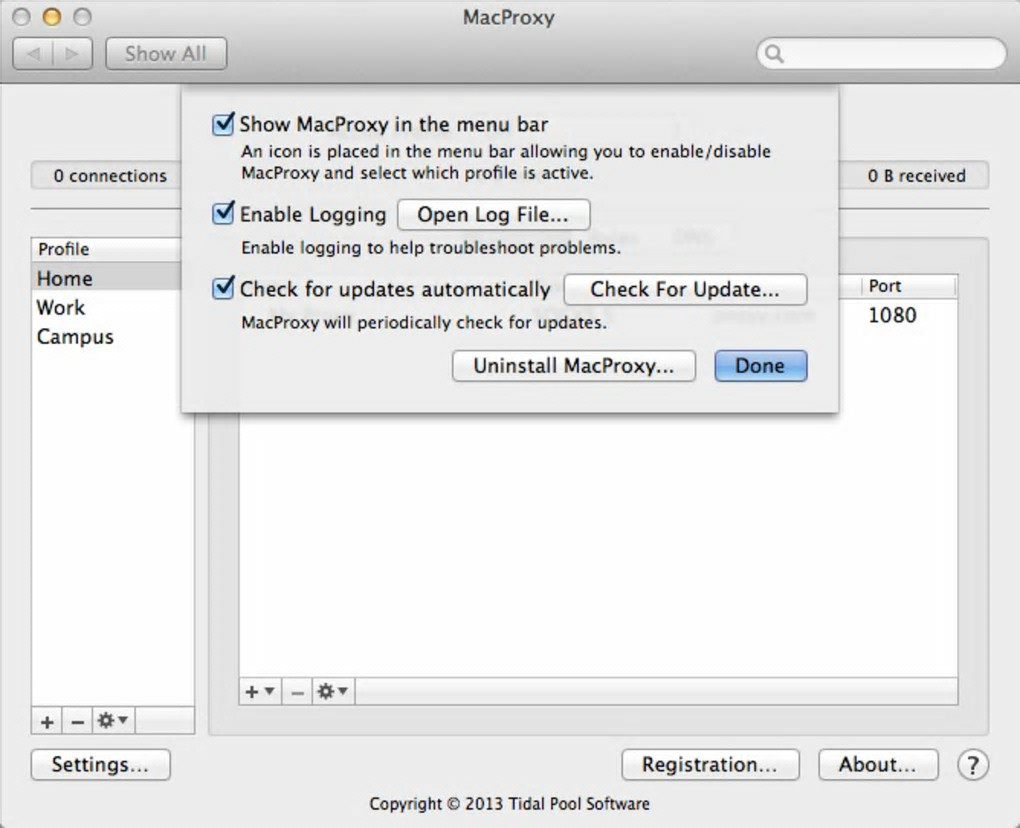Open profile list gear action menu
The width and height of the screenshot is (1020, 828).
click(113, 721)
